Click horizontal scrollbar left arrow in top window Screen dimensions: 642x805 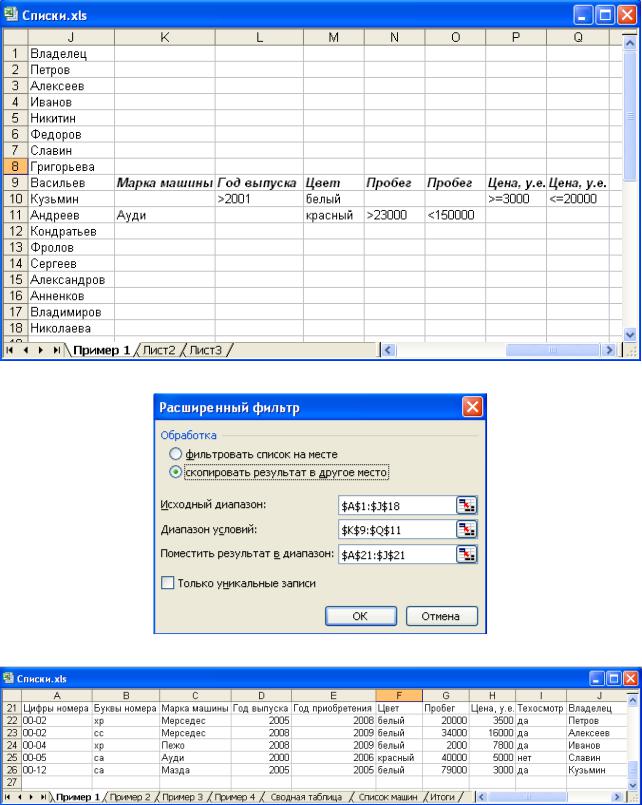point(388,350)
